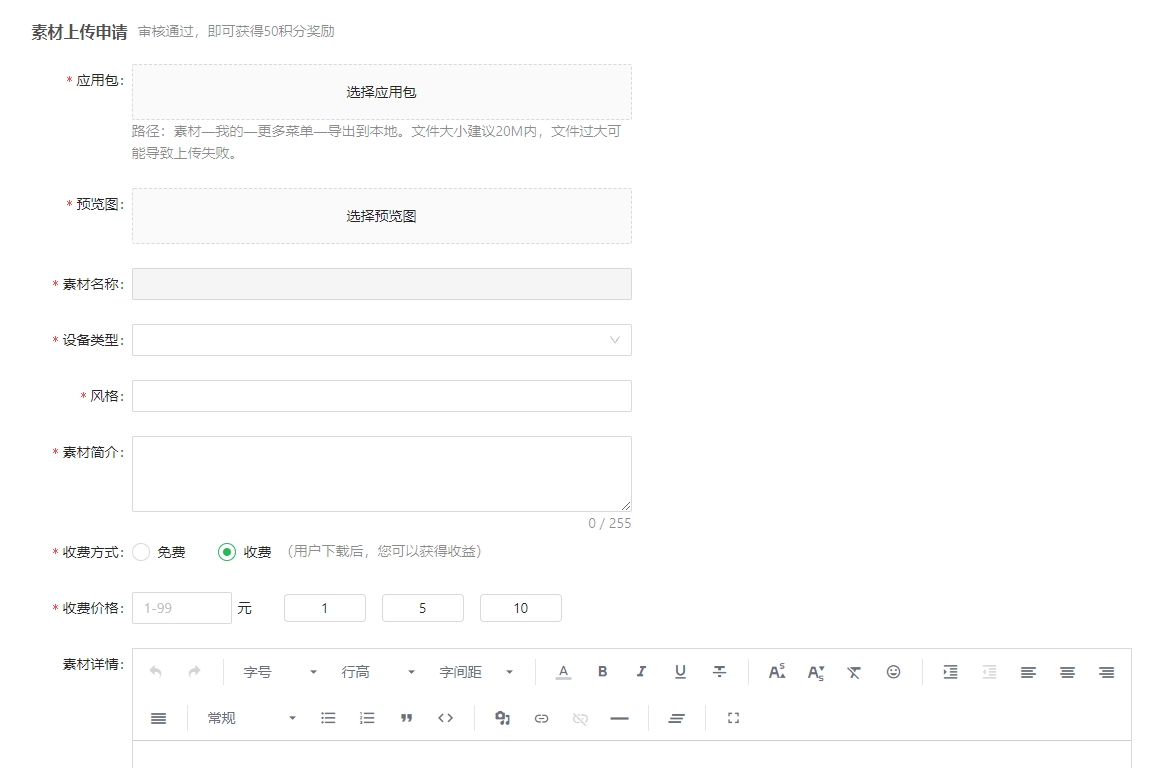
Task: Click the text direction icon after the horizontal rule
Action: coord(677,718)
